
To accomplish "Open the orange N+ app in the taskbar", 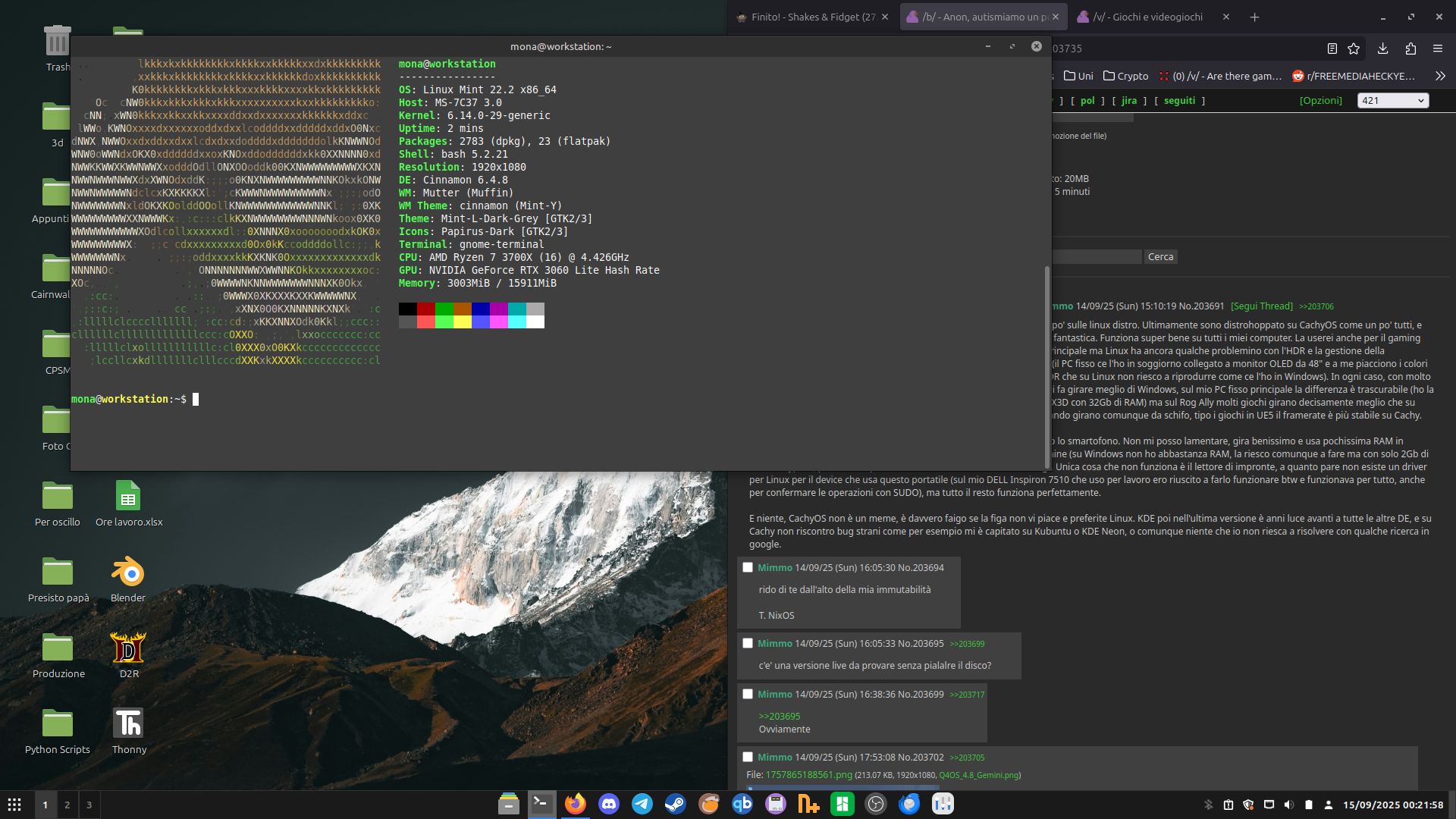I will pyautogui.click(x=809, y=804).
